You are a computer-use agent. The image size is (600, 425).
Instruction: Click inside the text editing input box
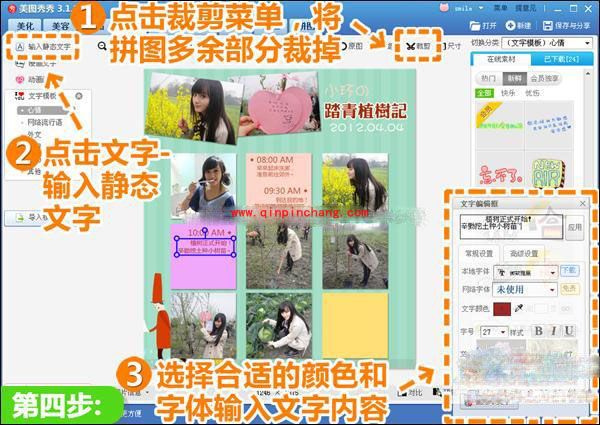coord(511,226)
